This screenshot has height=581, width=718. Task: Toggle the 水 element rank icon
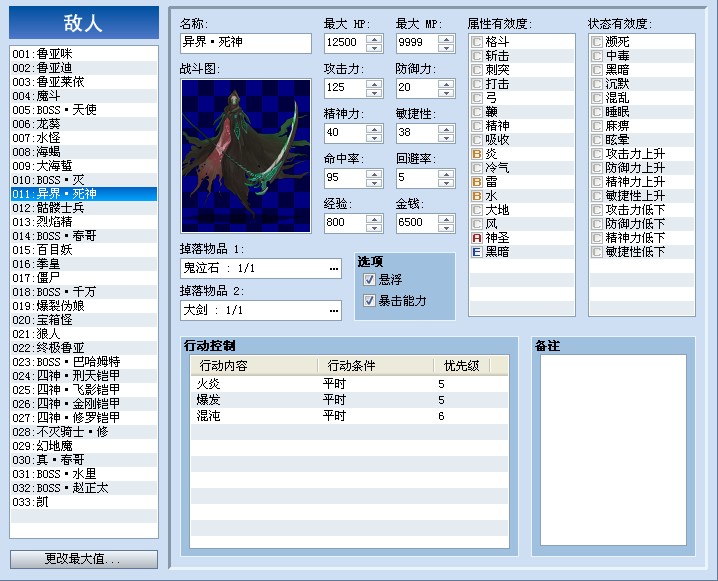click(477, 196)
